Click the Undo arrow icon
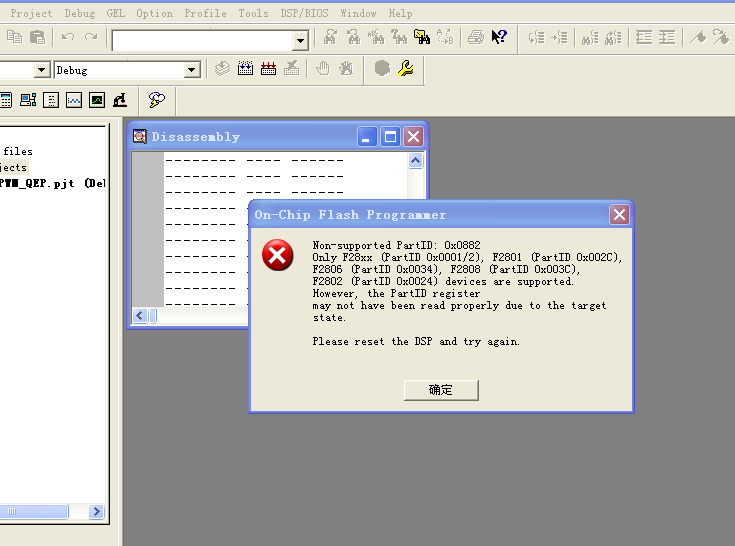735x546 pixels. (x=68, y=37)
